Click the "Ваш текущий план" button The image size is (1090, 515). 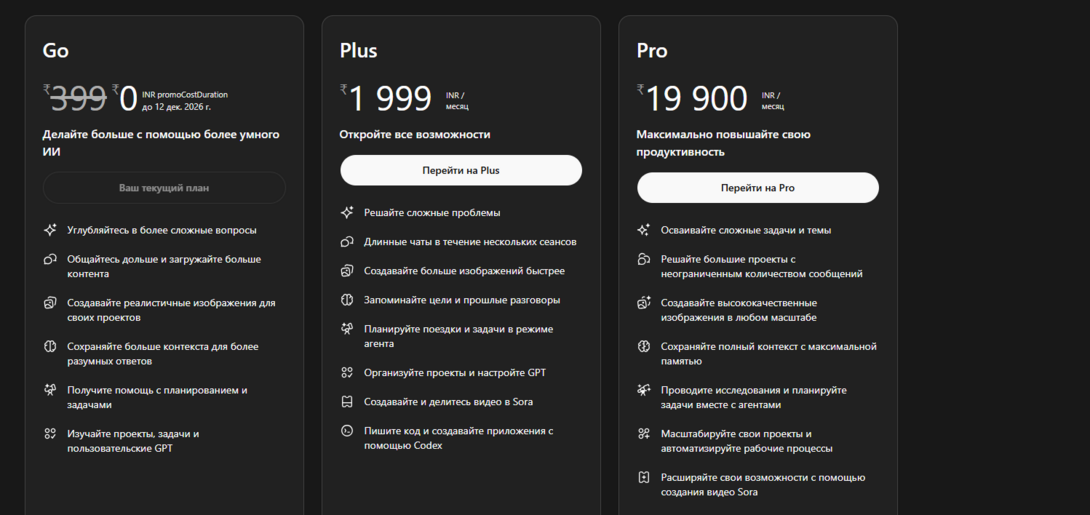(164, 187)
